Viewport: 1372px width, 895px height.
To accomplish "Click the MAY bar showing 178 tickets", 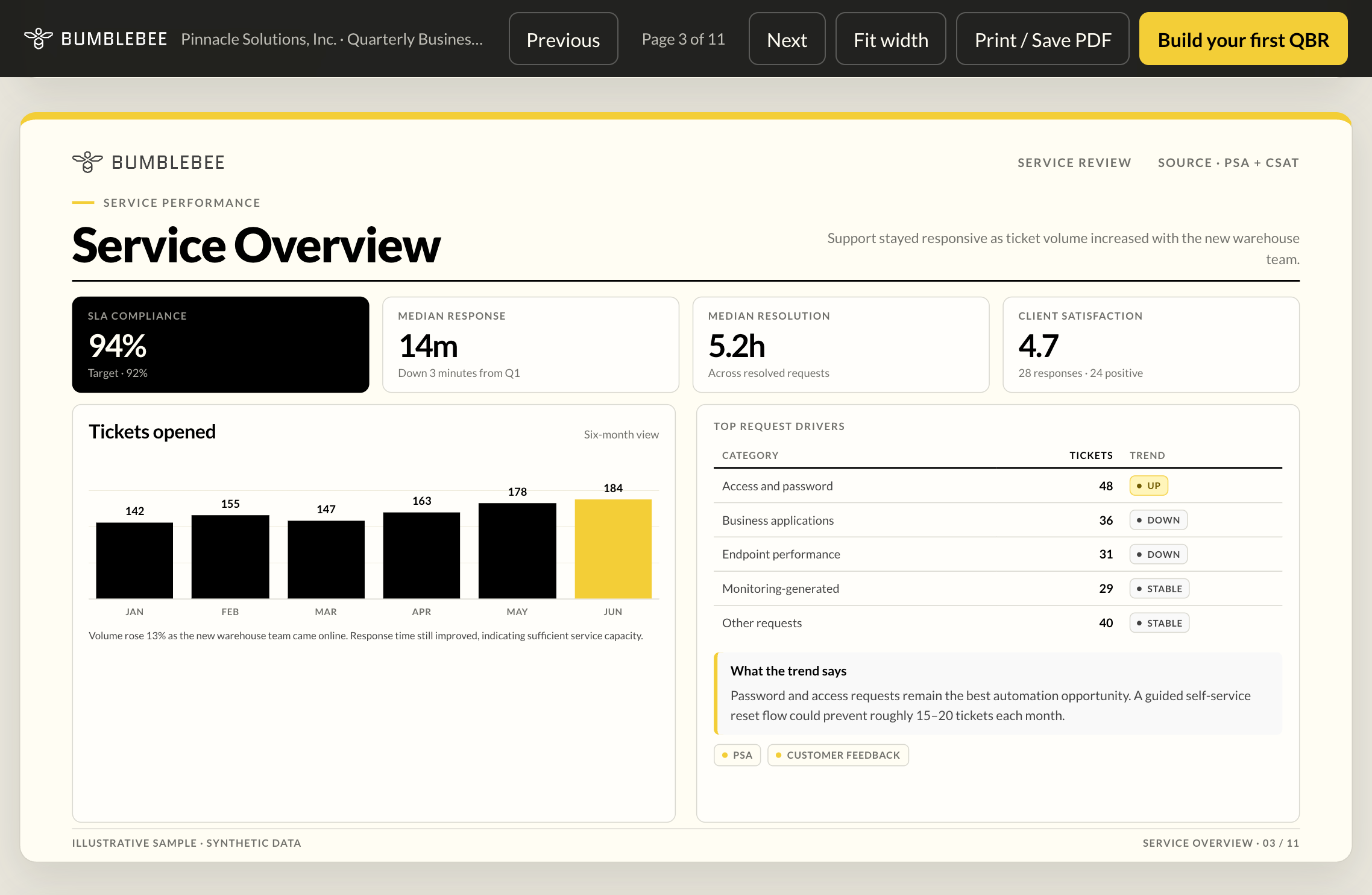I will (x=517, y=551).
